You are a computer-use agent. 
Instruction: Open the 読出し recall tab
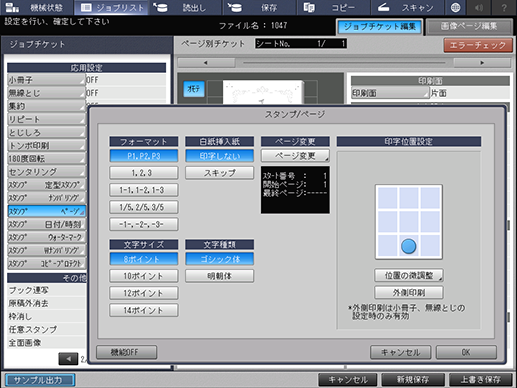point(185,7)
